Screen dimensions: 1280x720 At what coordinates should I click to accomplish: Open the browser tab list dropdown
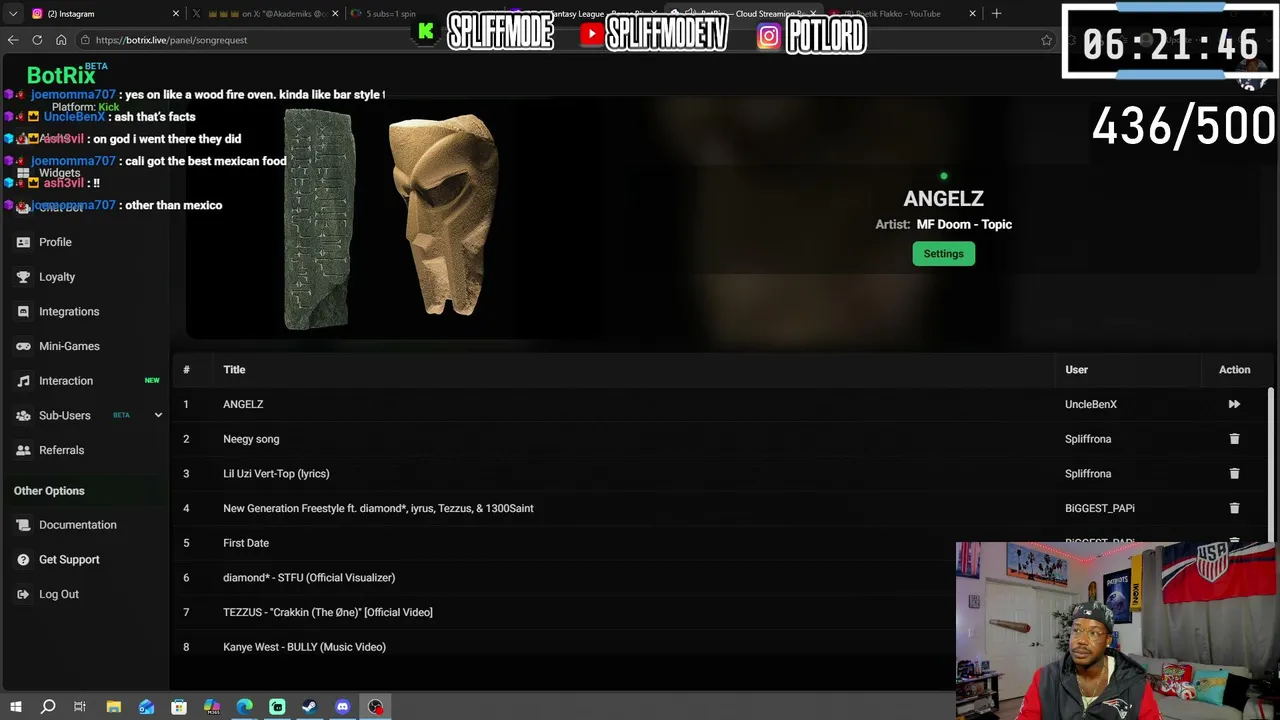pos(14,14)
